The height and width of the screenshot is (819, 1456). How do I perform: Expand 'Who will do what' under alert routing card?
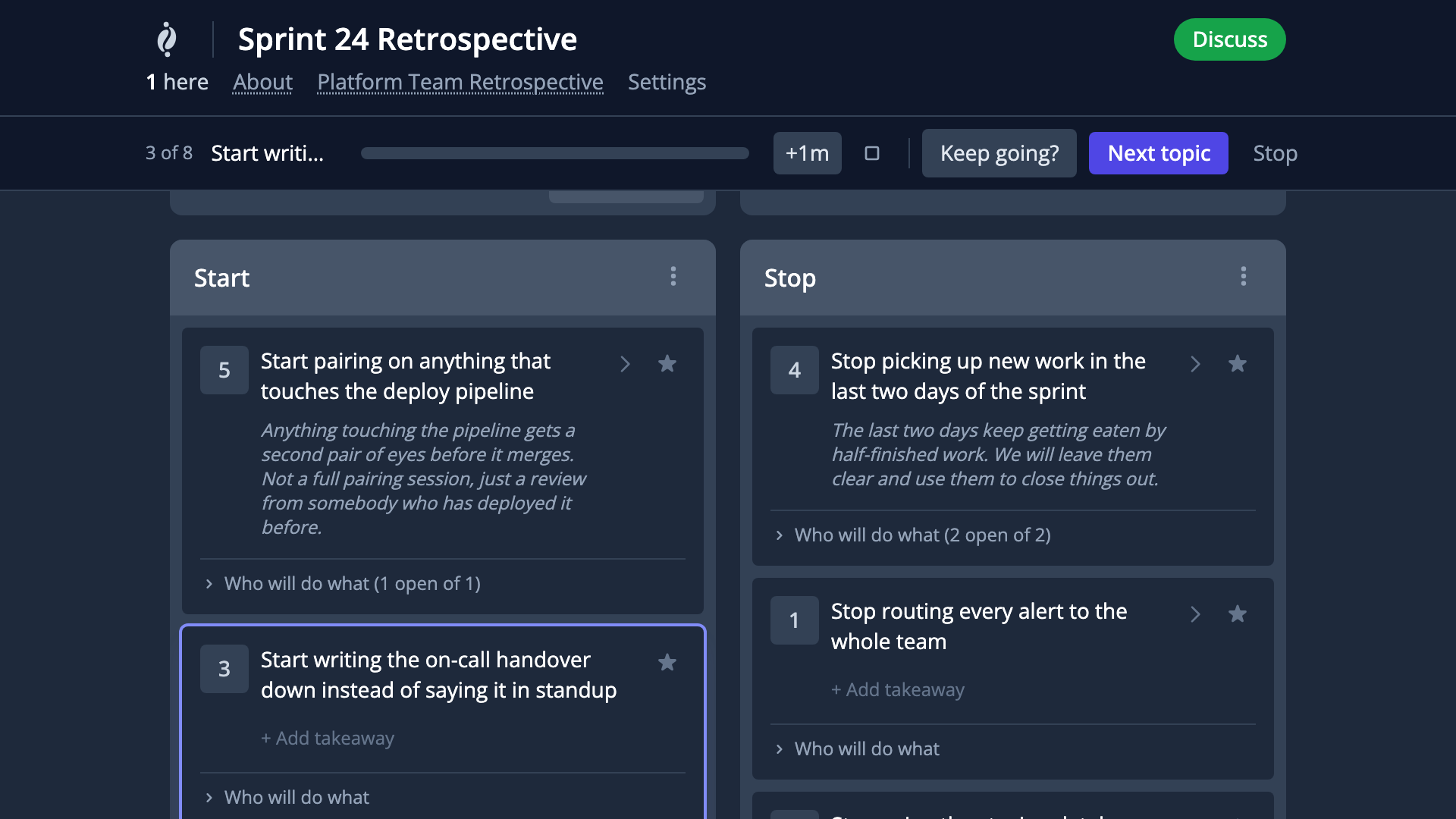pos(857,749)
